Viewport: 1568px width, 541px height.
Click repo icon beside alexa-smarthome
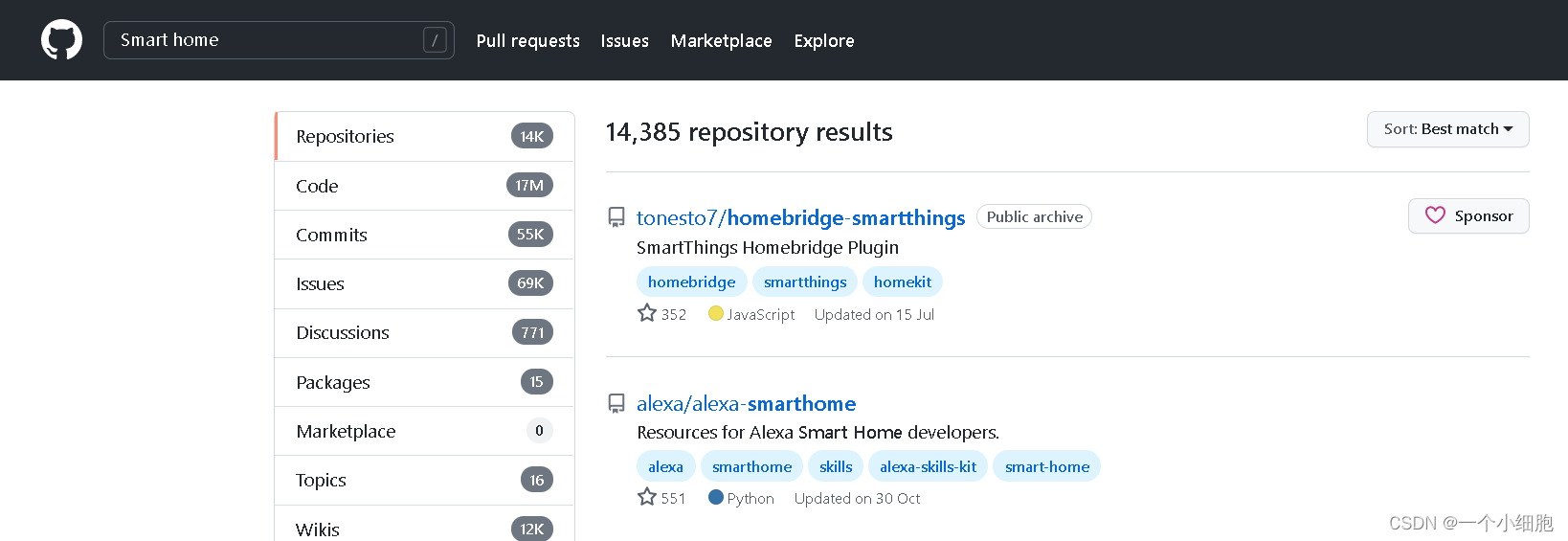(x=617, y=403)
